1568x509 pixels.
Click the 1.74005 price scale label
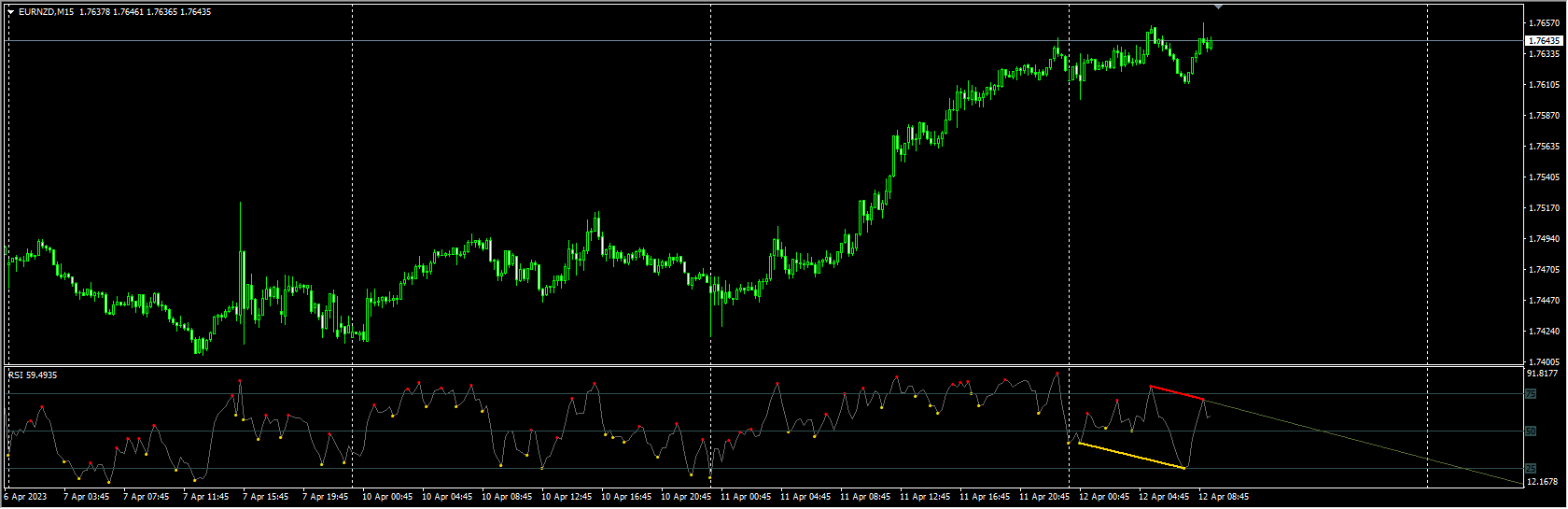pyautogui.click(x=1544, y=362)
